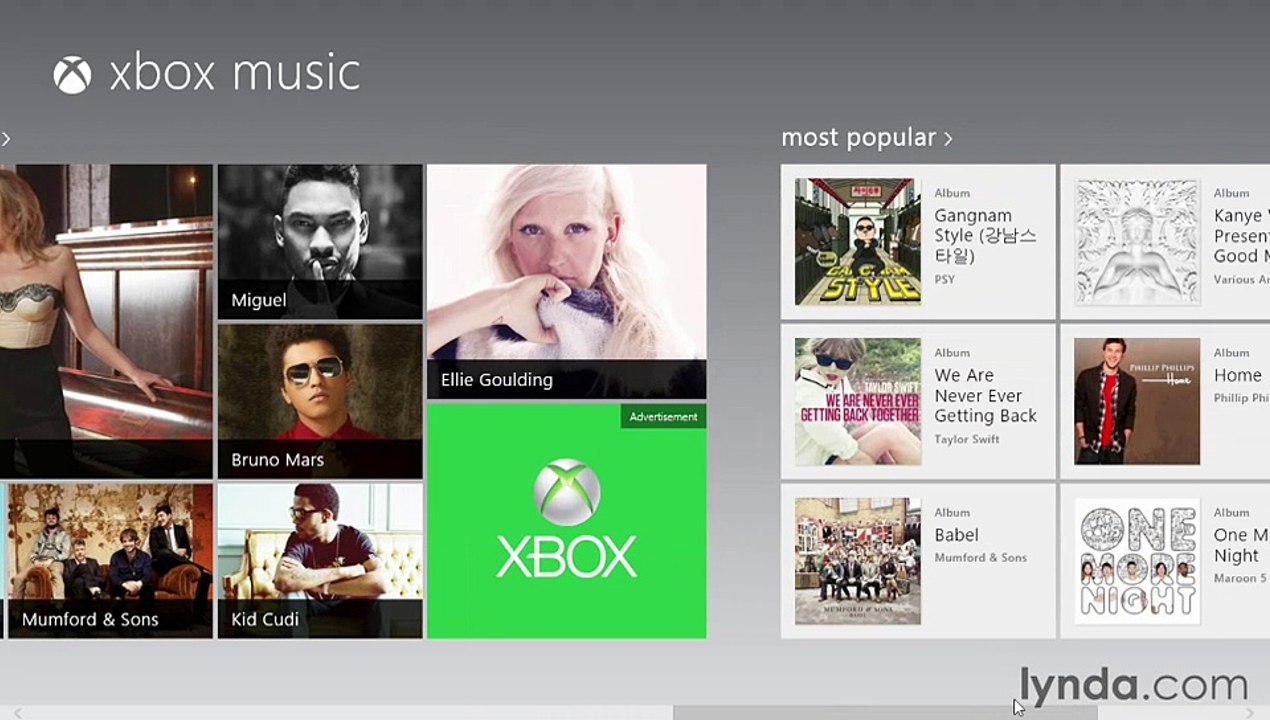Screen dimensions: 1270x720
Task: Click the Gangnam Style album title text
Action: pyautogui.click(x=985, y=236)
